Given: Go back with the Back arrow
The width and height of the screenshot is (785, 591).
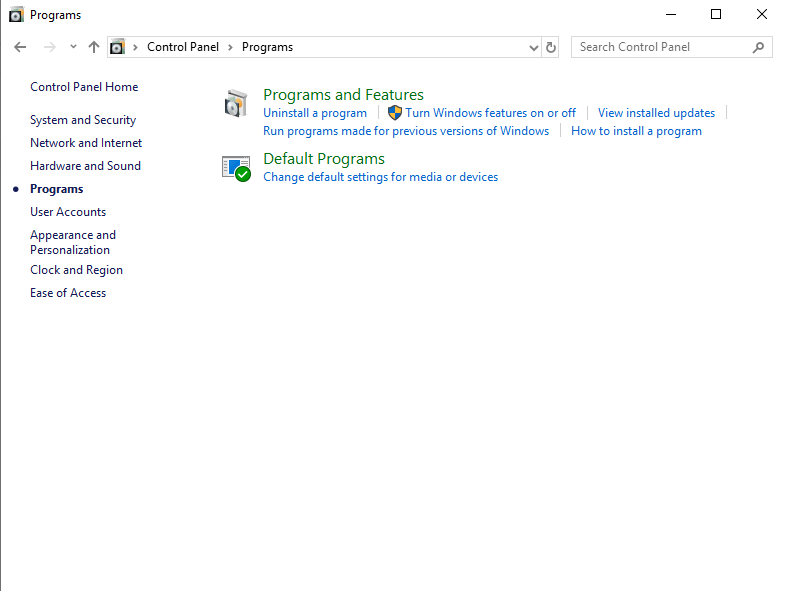Looking at the screenshot, I should (20, 47).
